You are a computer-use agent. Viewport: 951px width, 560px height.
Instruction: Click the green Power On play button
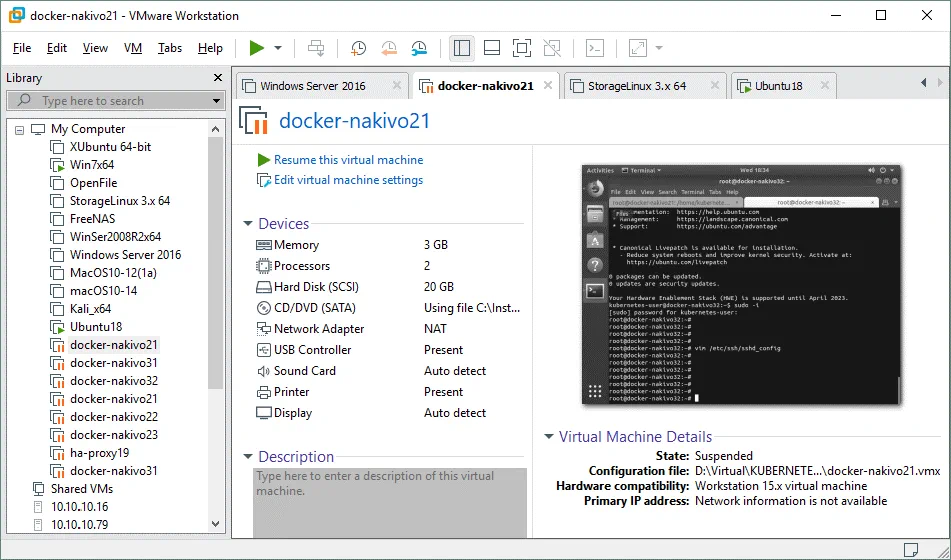pyautogui.click(x=257, y=48)
